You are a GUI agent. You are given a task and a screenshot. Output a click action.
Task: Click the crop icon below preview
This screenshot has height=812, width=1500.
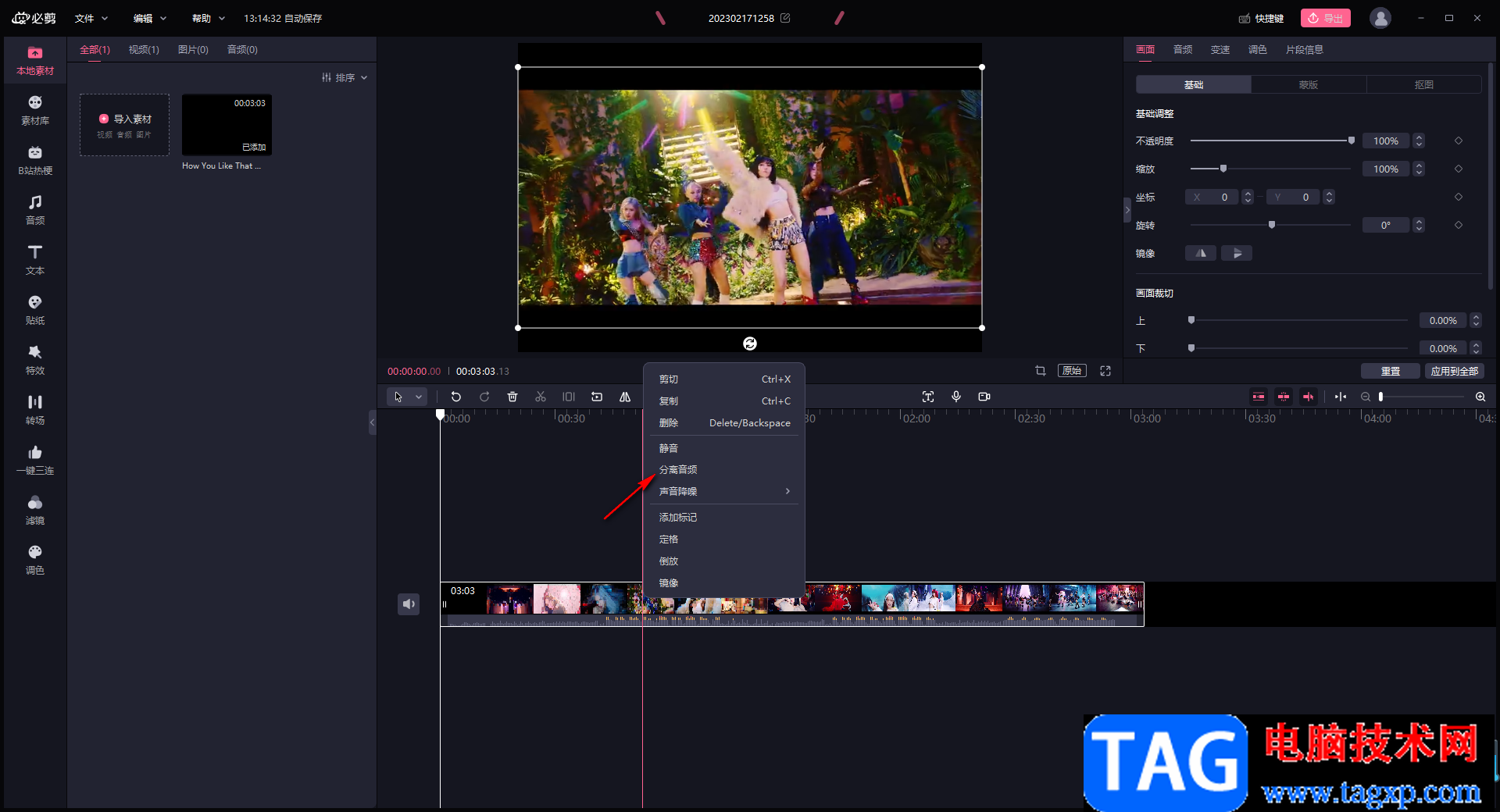coord(1041,371)
